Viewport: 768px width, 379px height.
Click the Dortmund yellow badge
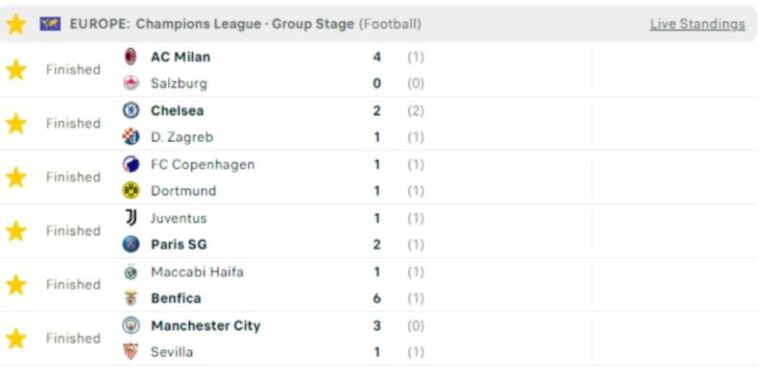tap(131, 190)
